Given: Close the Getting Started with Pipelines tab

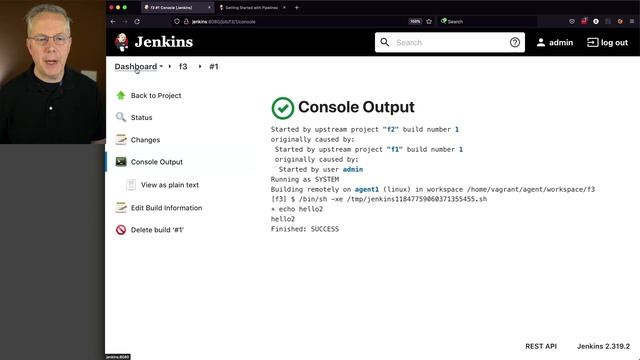Looking at the screenshot, I should tap(284, 7).
